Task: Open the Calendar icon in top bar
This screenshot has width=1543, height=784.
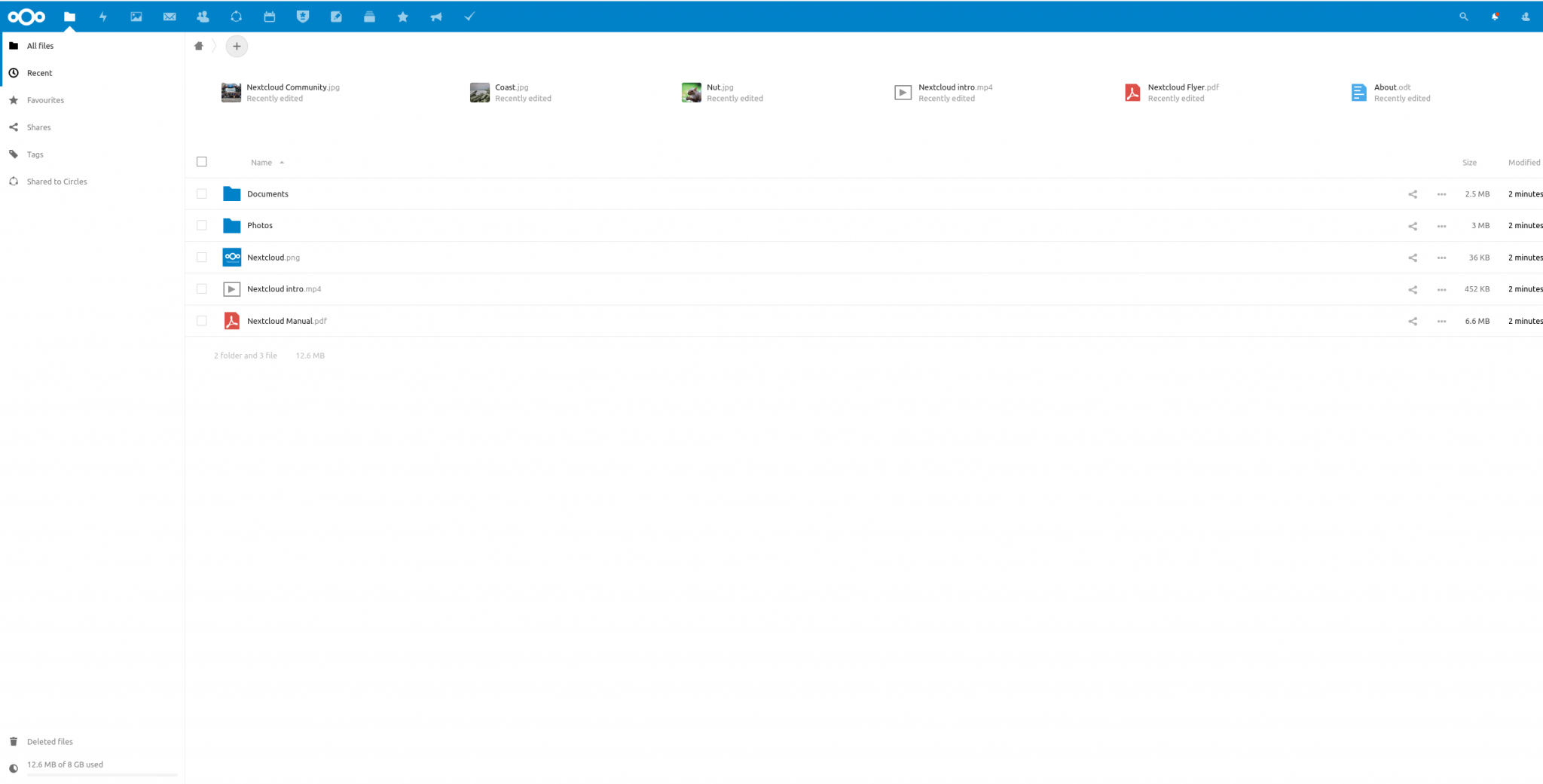Action: (269, 17)
